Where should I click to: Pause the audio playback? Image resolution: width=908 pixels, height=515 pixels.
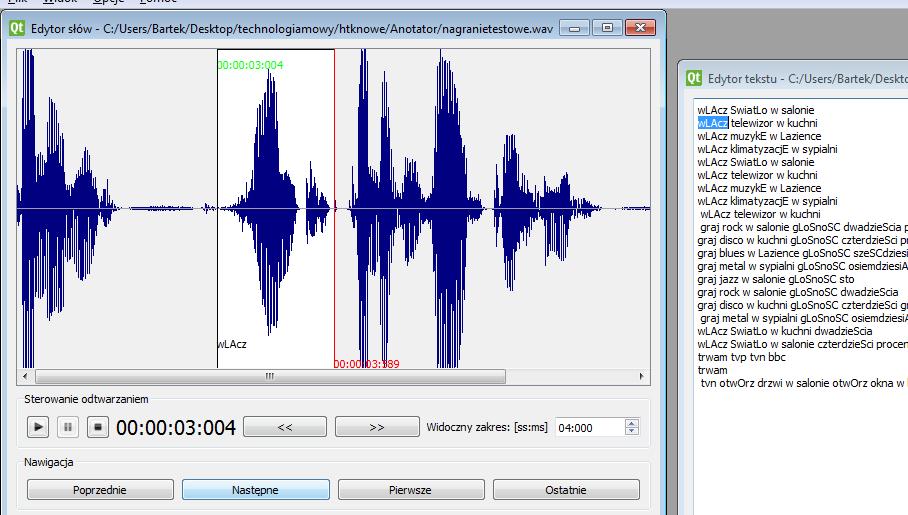click(68, 428)
